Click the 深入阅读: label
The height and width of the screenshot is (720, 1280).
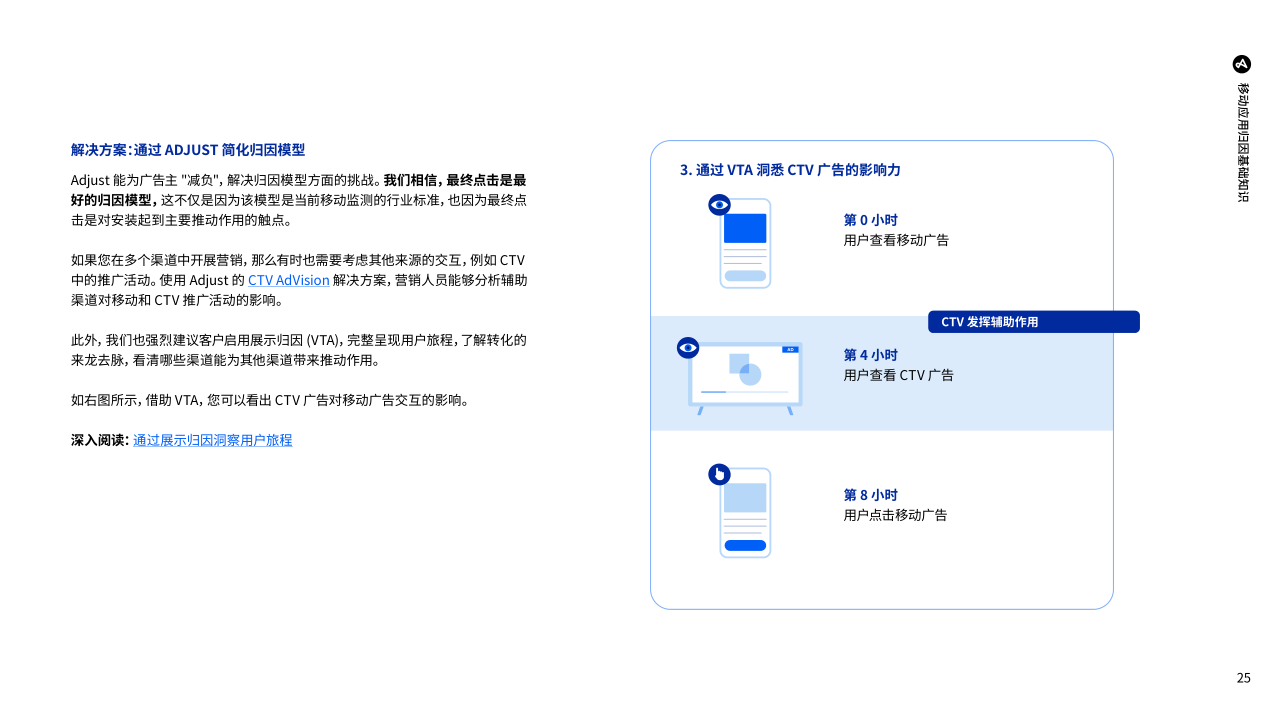tap(100, 440)
